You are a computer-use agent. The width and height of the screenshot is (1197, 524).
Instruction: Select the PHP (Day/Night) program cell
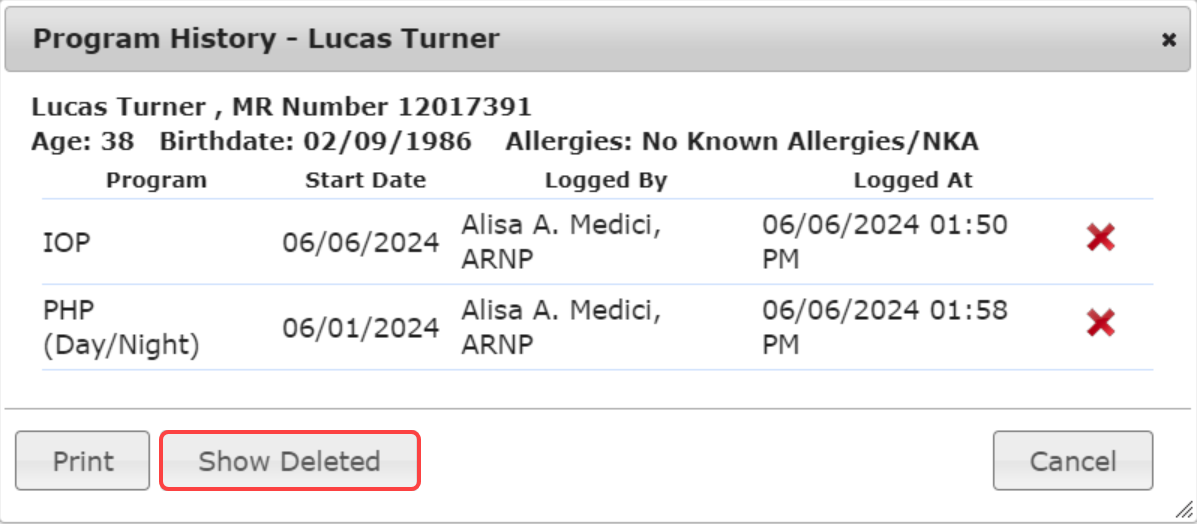tap(121, 327)
